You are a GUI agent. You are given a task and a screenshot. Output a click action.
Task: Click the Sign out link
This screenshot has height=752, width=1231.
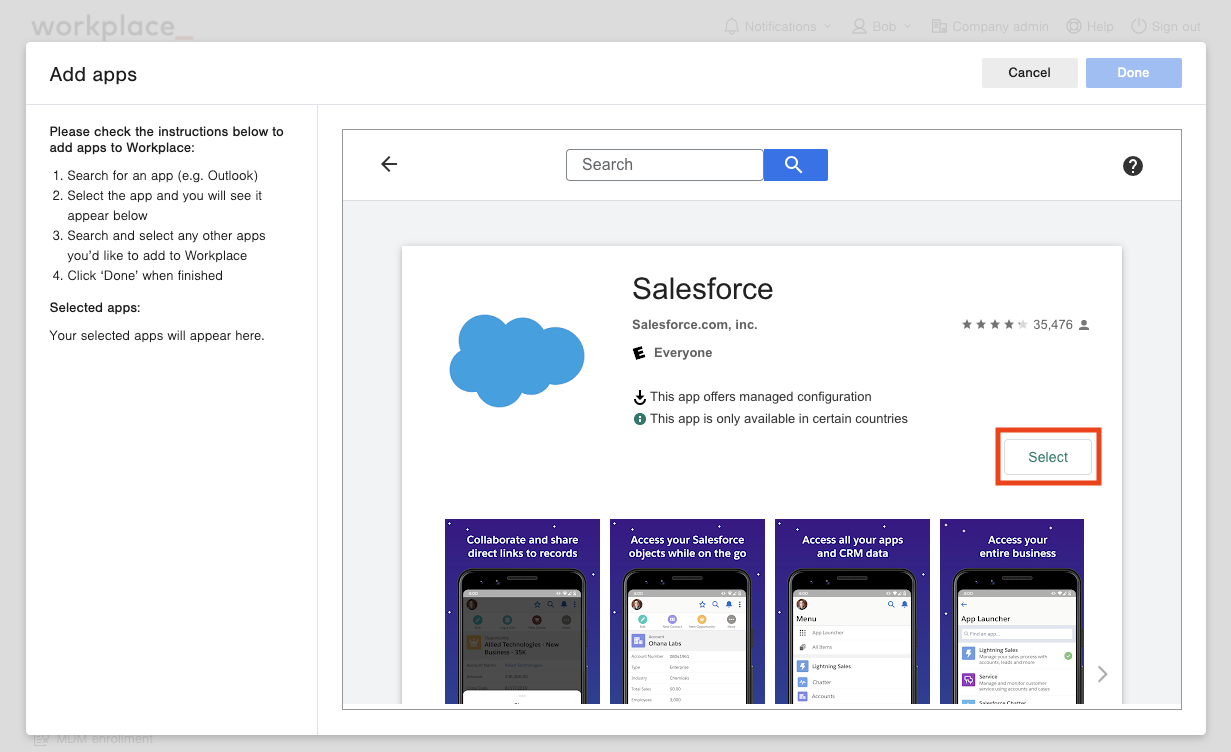pyautogui.click(x=1176, y=26)
